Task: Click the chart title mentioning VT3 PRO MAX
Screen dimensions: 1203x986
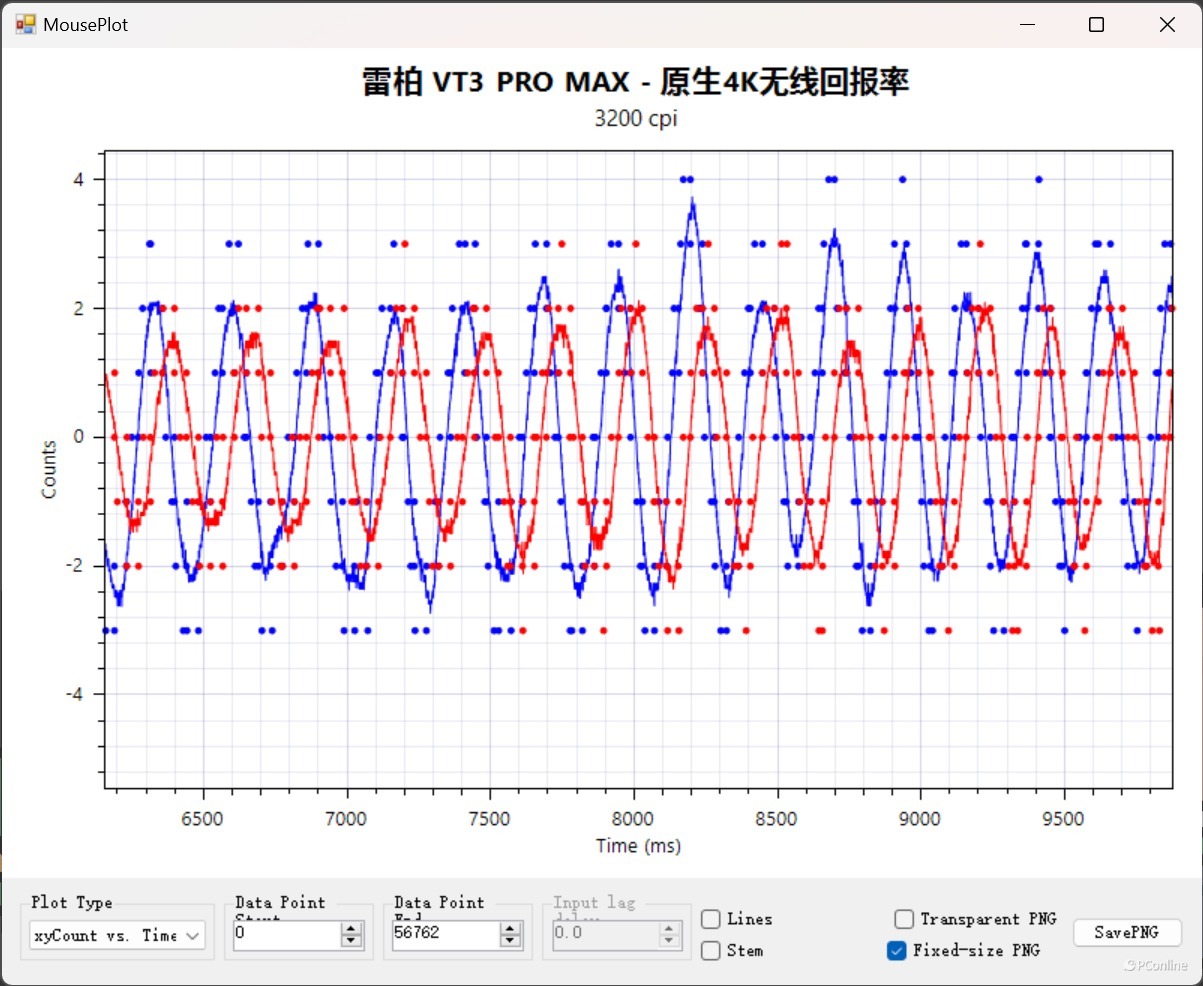Action: (x=635, y=82)
